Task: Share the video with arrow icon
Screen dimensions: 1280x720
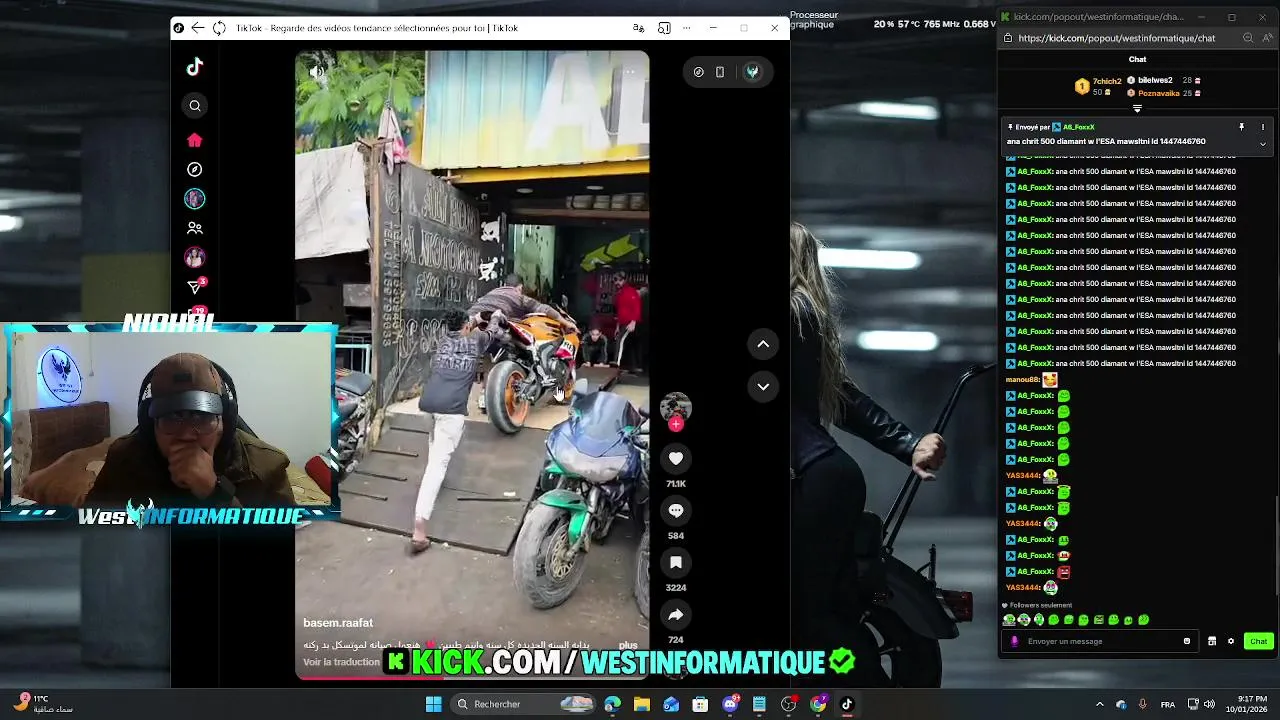Action: click(x=676, y=615)
